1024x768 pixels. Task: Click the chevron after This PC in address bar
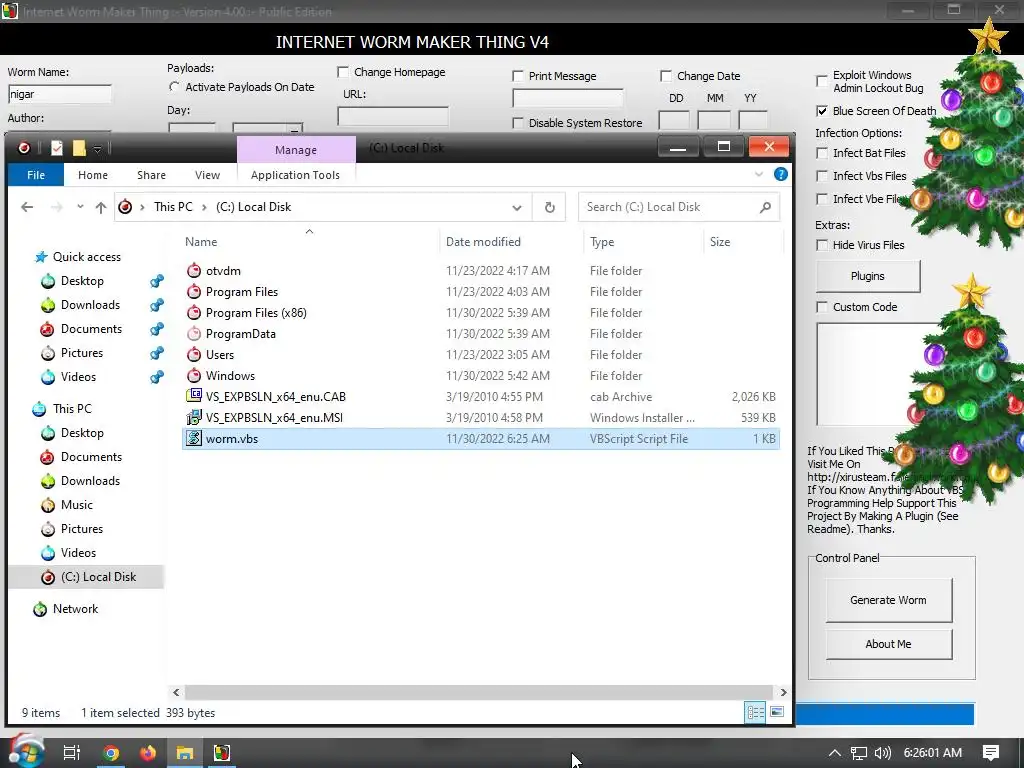204,207
